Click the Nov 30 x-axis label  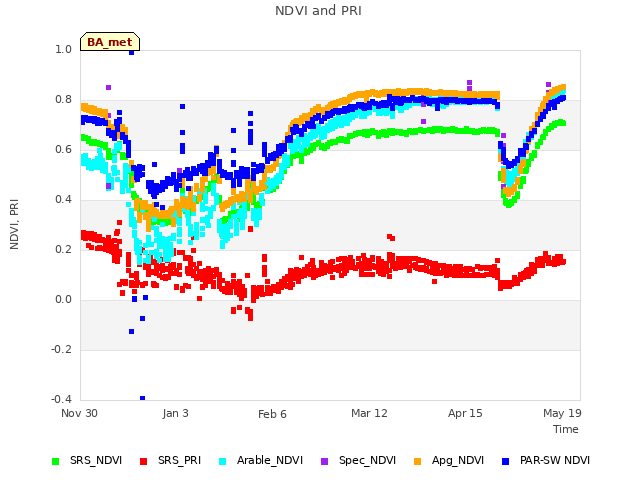[x=79, y=413]
